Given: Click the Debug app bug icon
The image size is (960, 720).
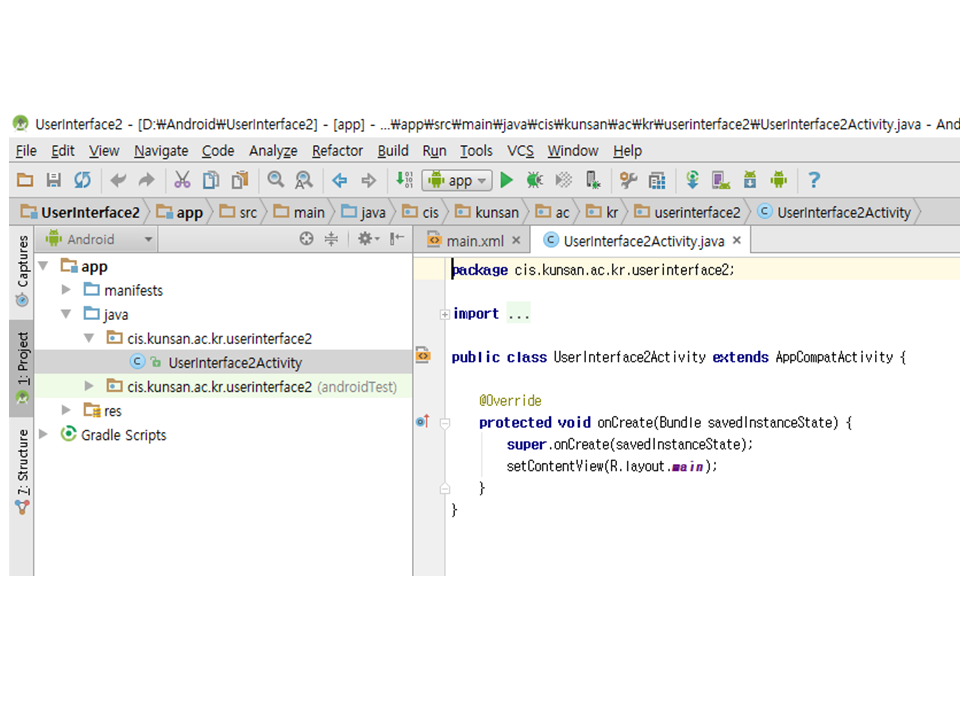Looking at the screenshot, I should tap(535, 181).
